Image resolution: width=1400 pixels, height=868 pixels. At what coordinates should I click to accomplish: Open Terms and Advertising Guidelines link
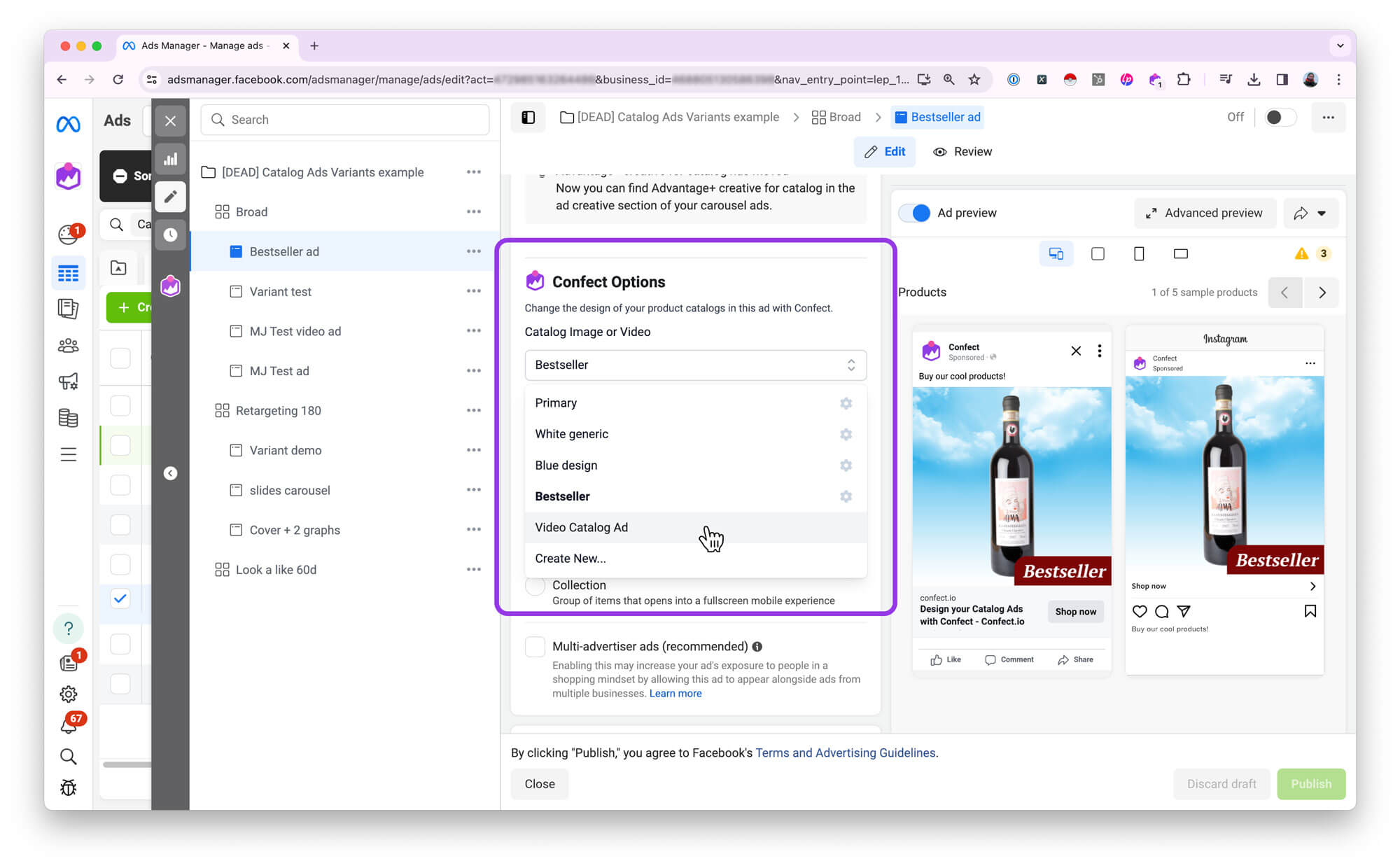pyautogui.click(x=845, y=752)
